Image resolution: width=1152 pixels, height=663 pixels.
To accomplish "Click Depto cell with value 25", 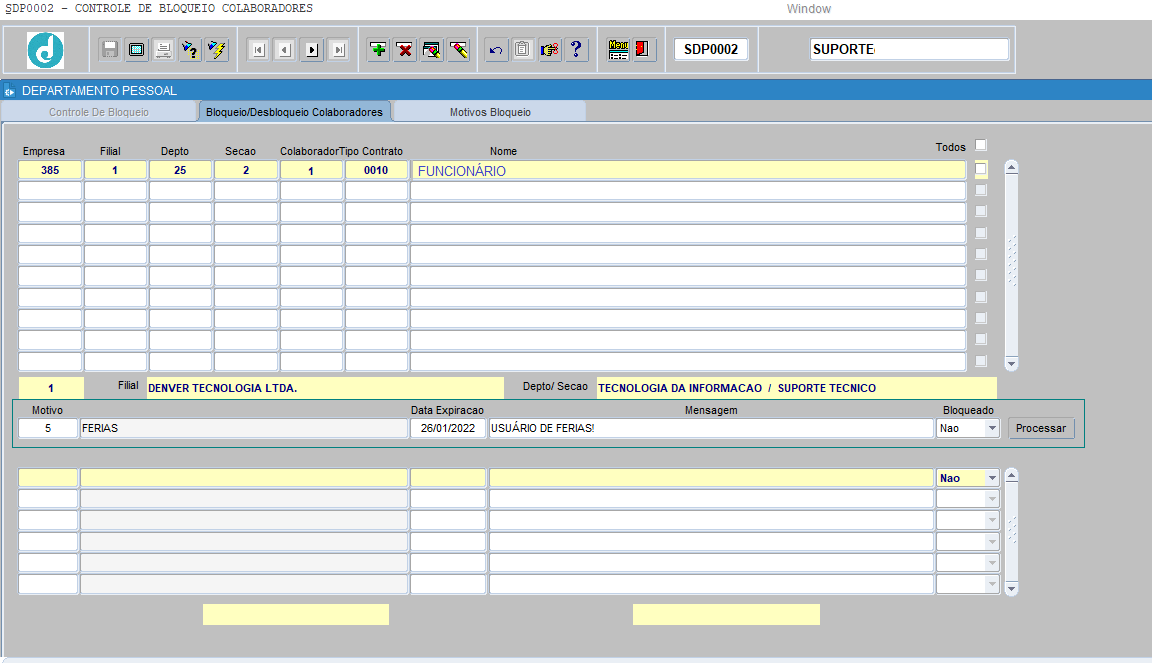I will tap(180, 170).
